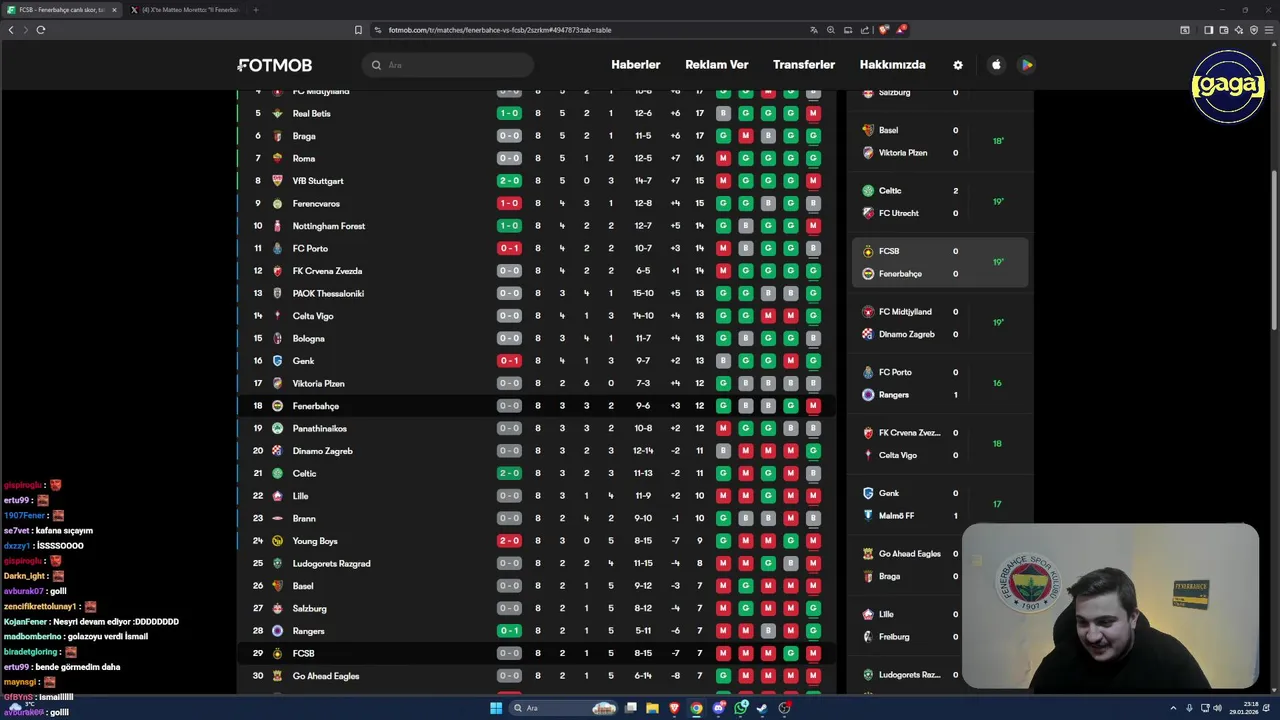The width and height of the screenshot is (1280, 720).
Task: Open the Hakkımızda menu
Action: pyautogui.click(x=893, y=65)
